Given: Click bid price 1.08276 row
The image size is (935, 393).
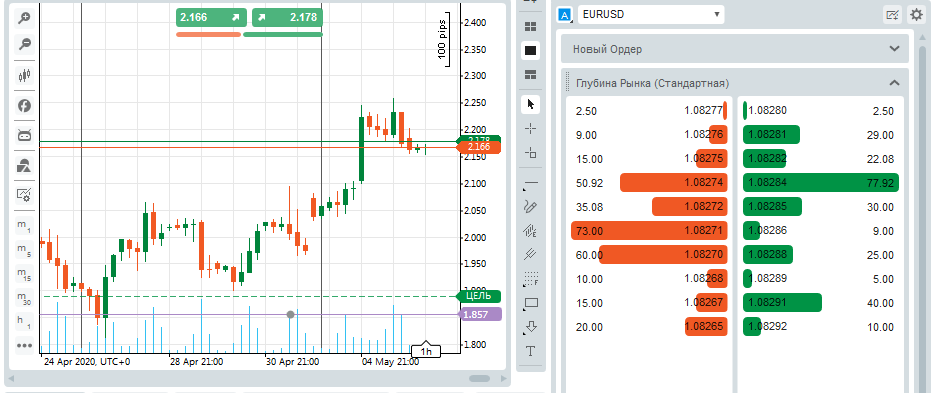Looking at the screenshot, I should [648, 135].
